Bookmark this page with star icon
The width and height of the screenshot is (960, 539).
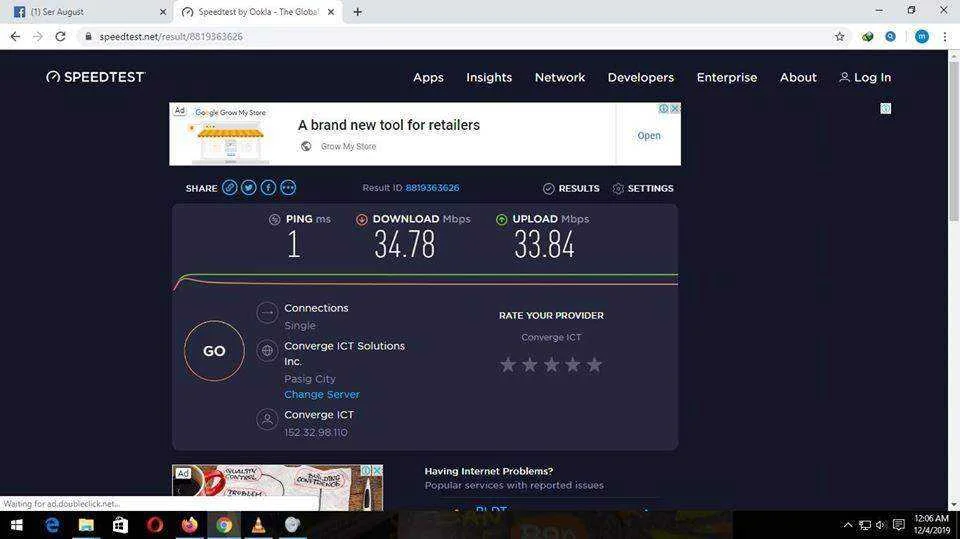coord(839,37)
